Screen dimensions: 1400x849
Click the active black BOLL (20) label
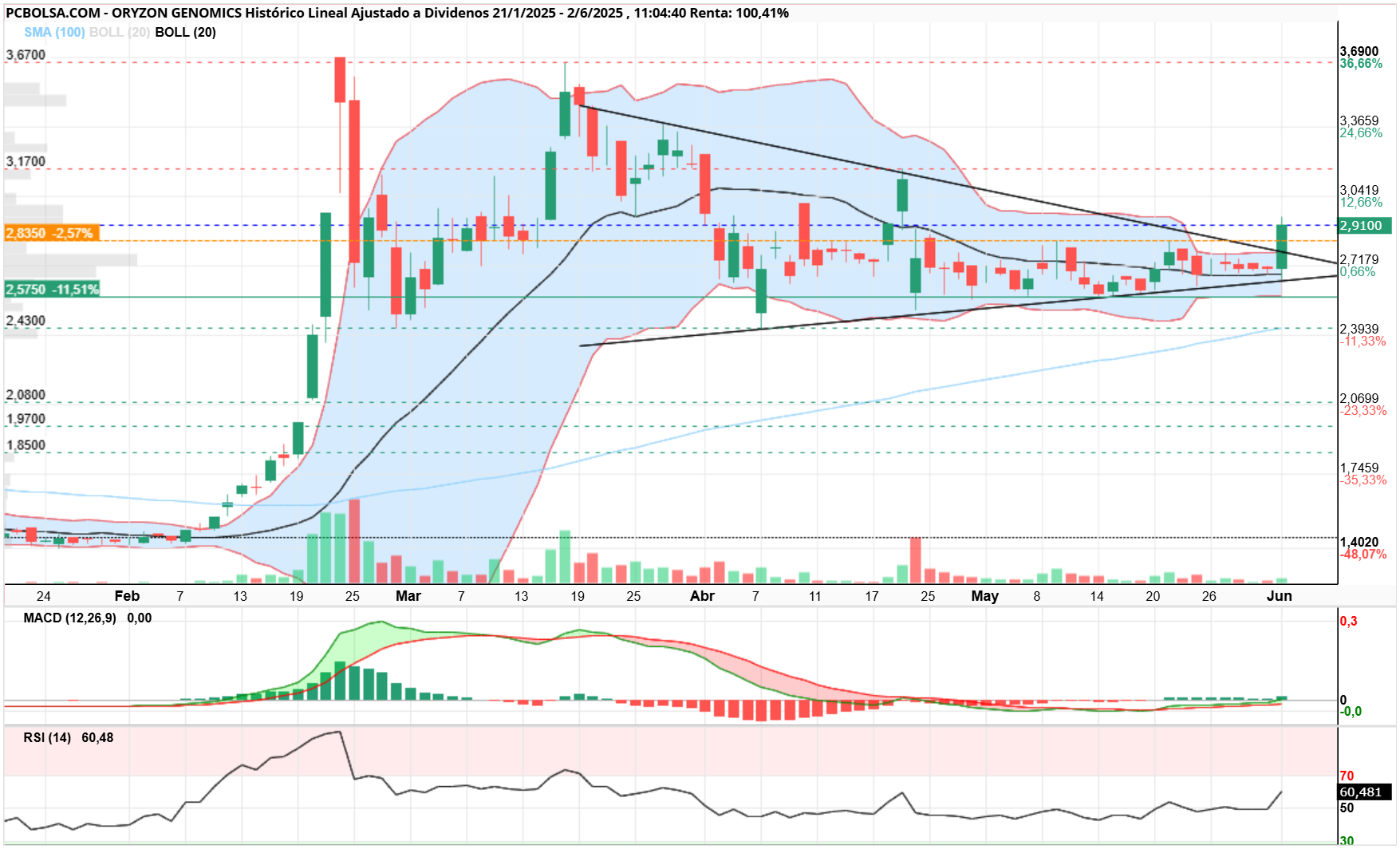[185, 32]
